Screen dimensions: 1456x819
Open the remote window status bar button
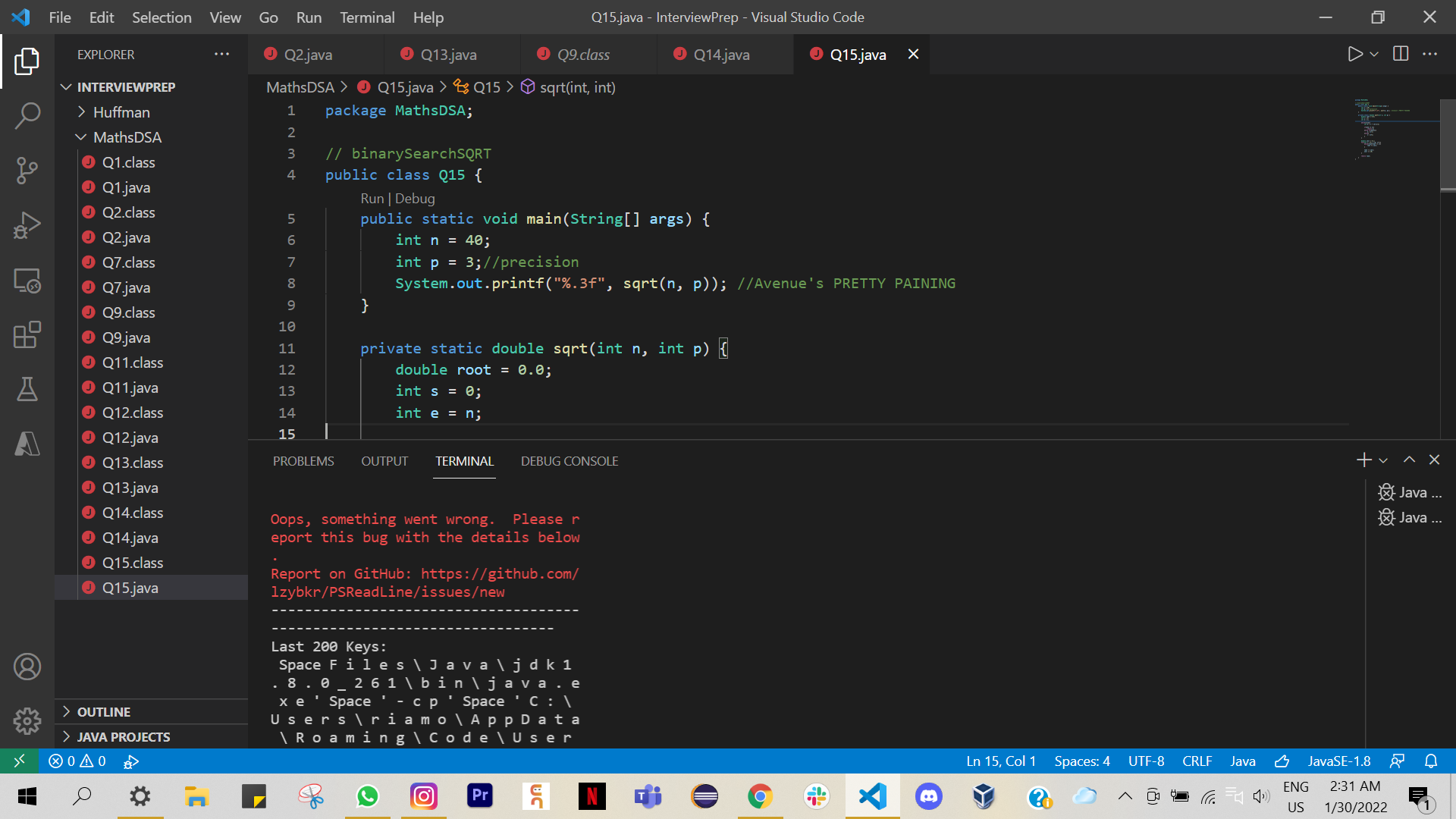(19, 761)
